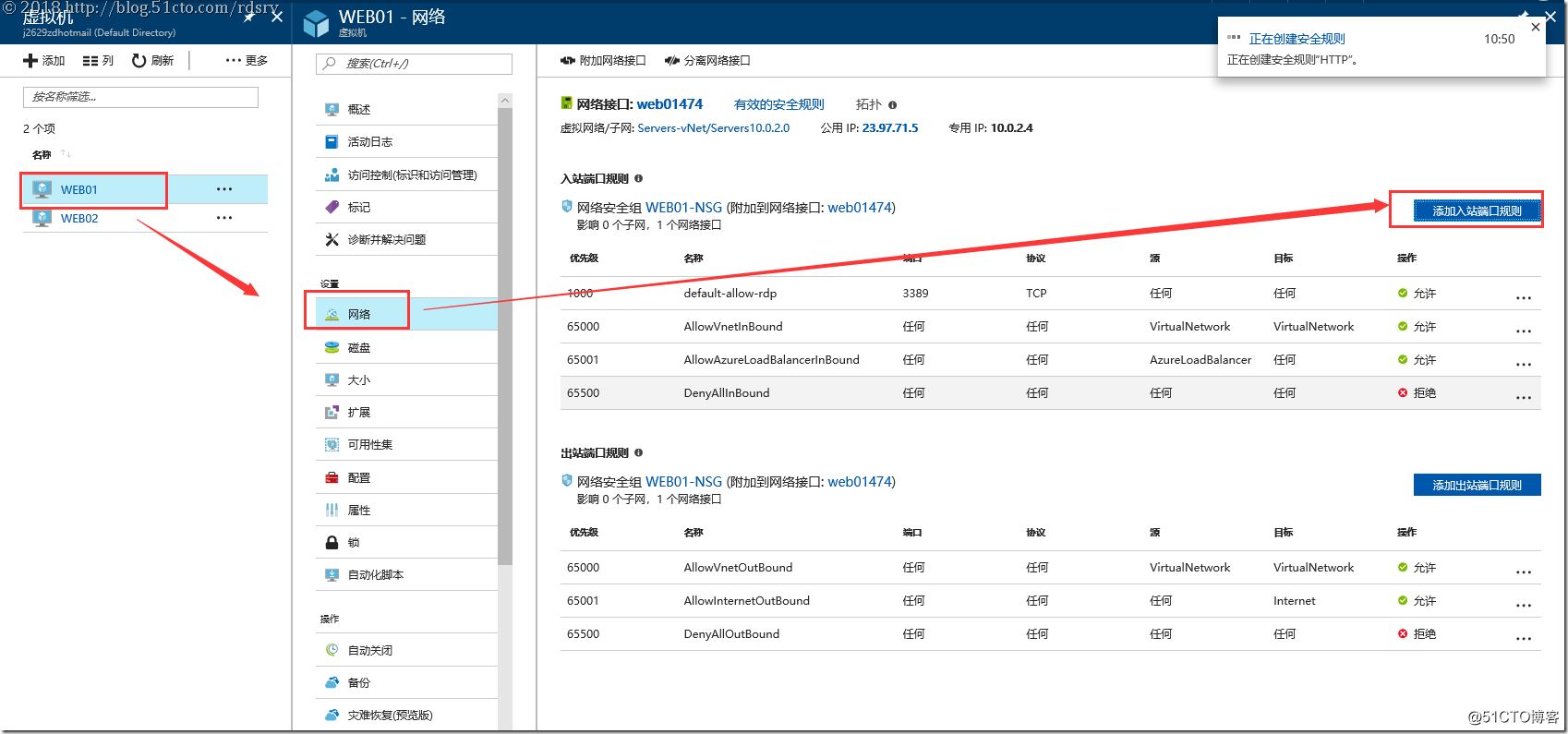Click the Refresh (刷新) icon
The width and height of the screenshot is (1568, 734).
(139, 60)
